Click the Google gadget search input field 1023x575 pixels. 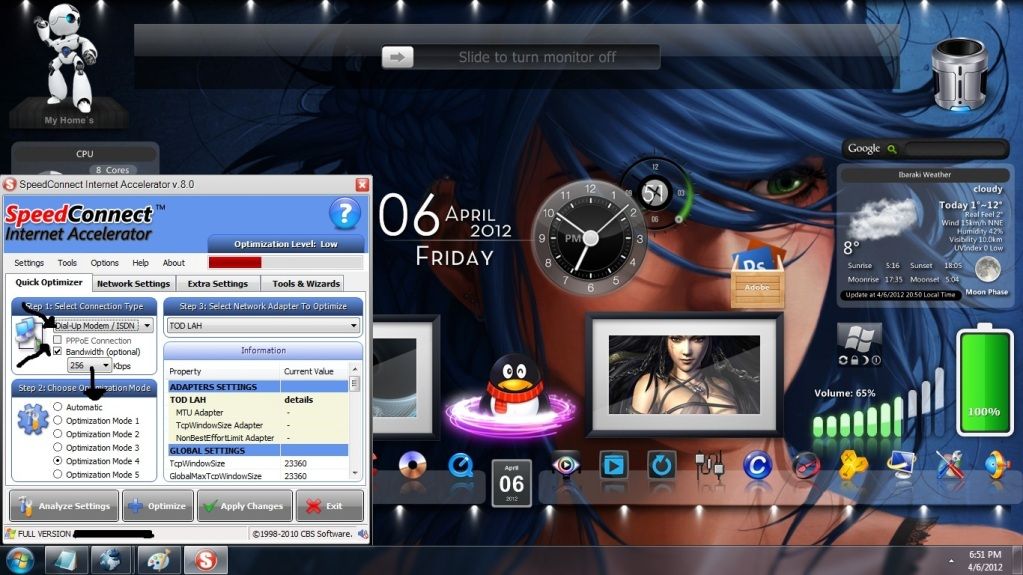[955, 149]
